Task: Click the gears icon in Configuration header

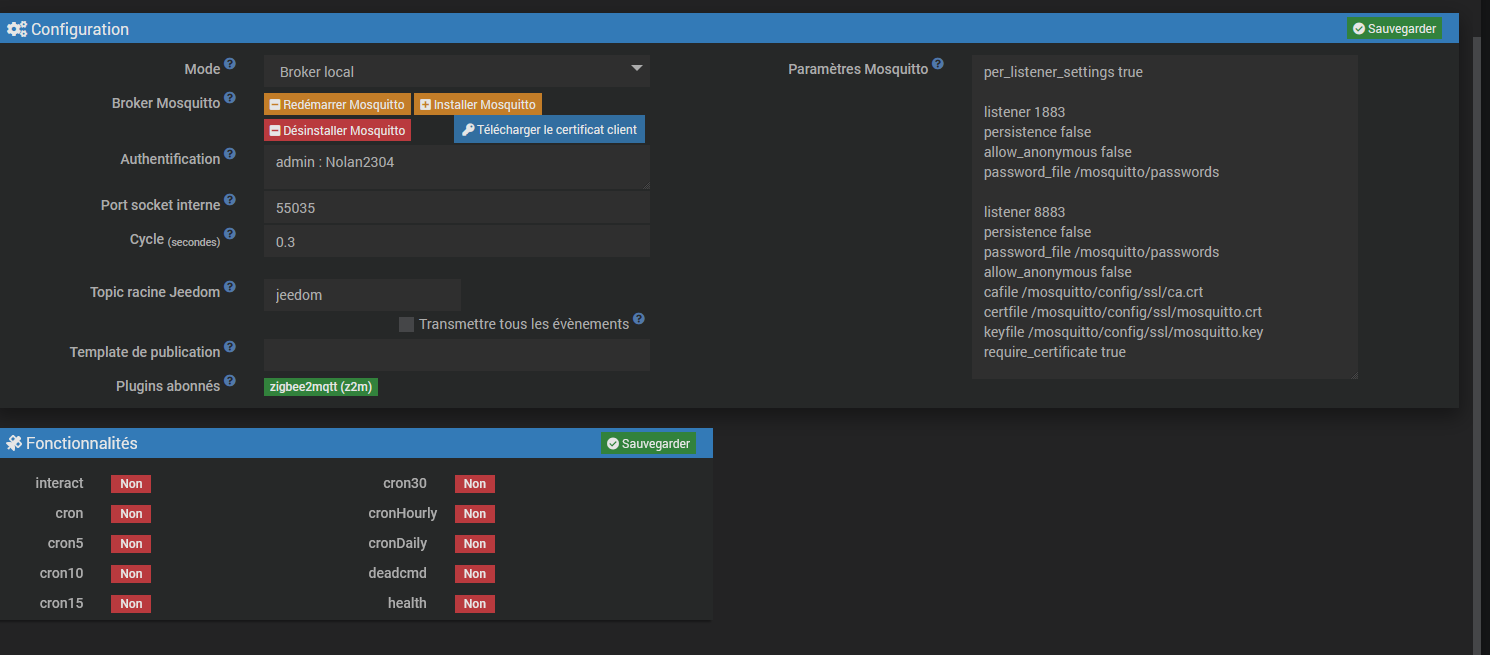Action: (x=17, y=29)
